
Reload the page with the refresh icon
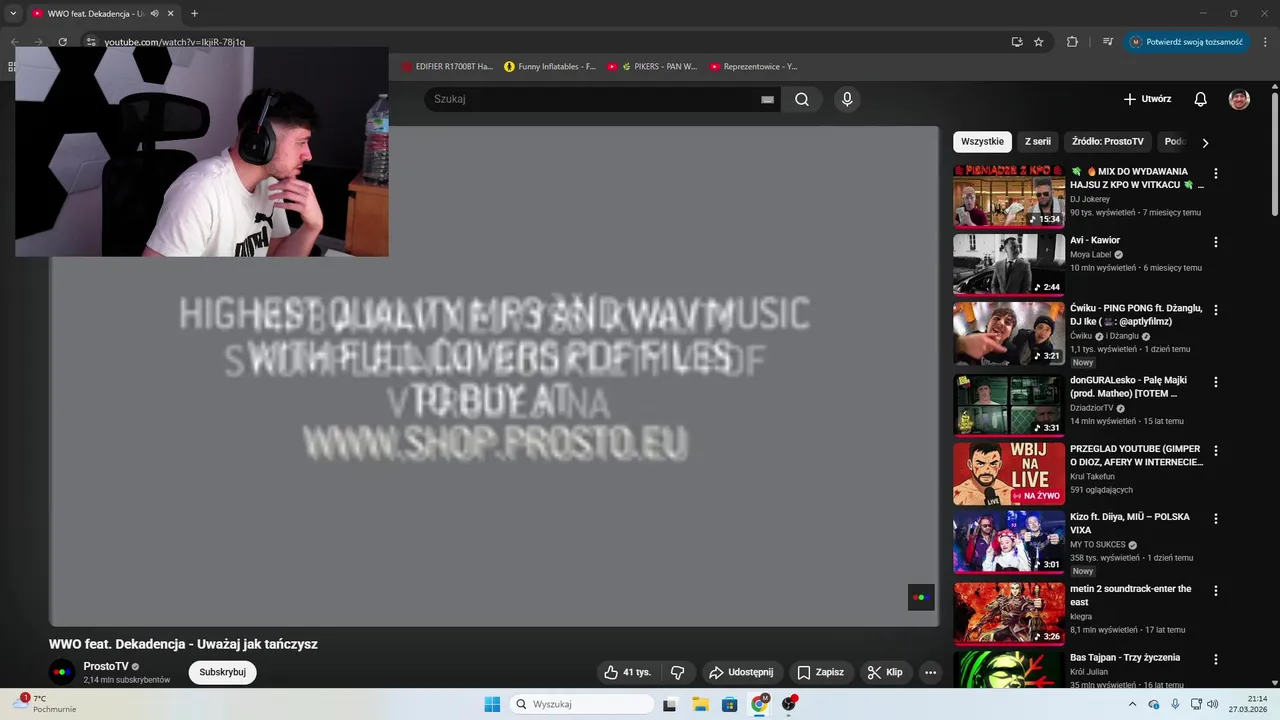click(62, 42)
